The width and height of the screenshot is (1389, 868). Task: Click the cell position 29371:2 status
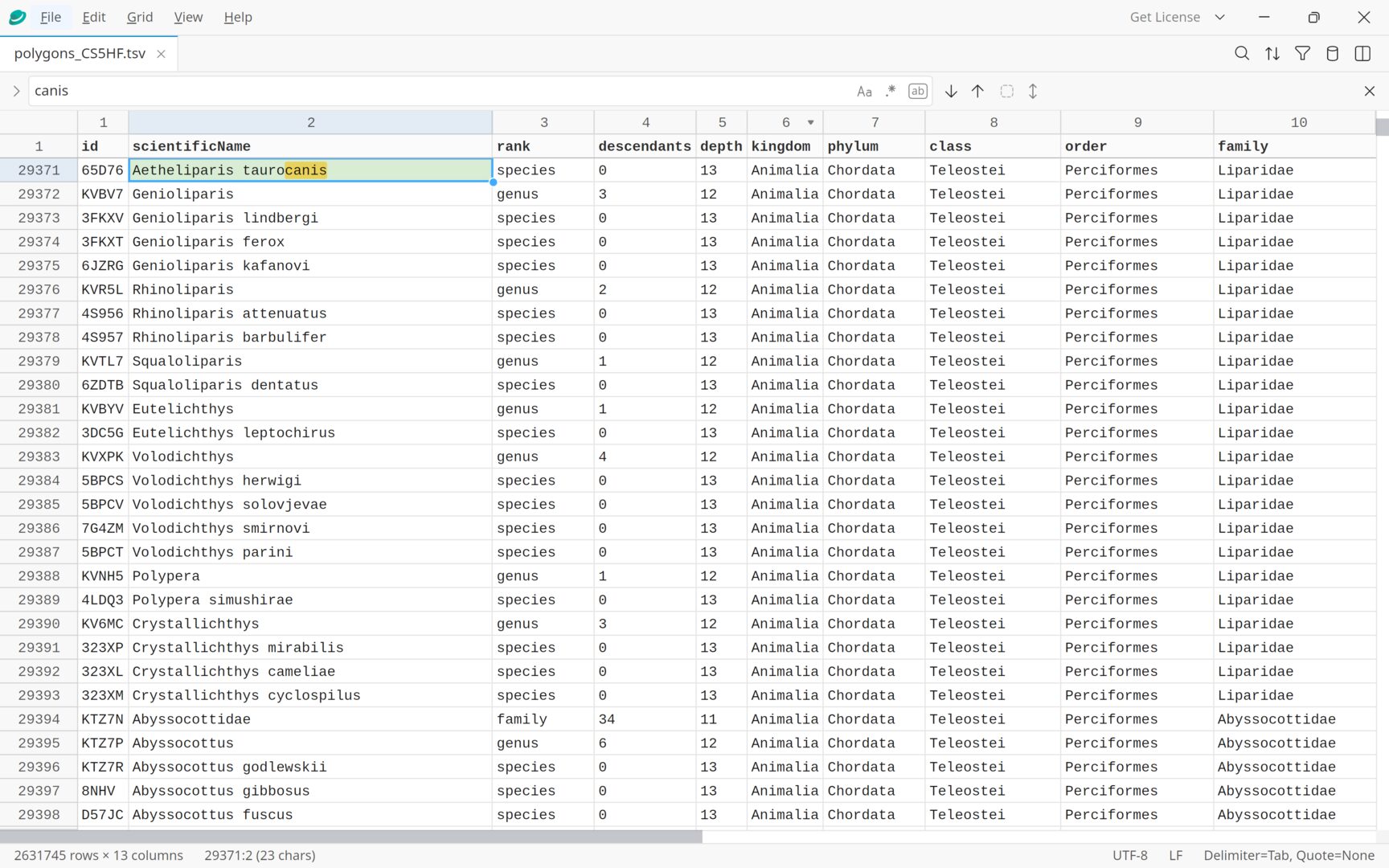coord(260,855)
